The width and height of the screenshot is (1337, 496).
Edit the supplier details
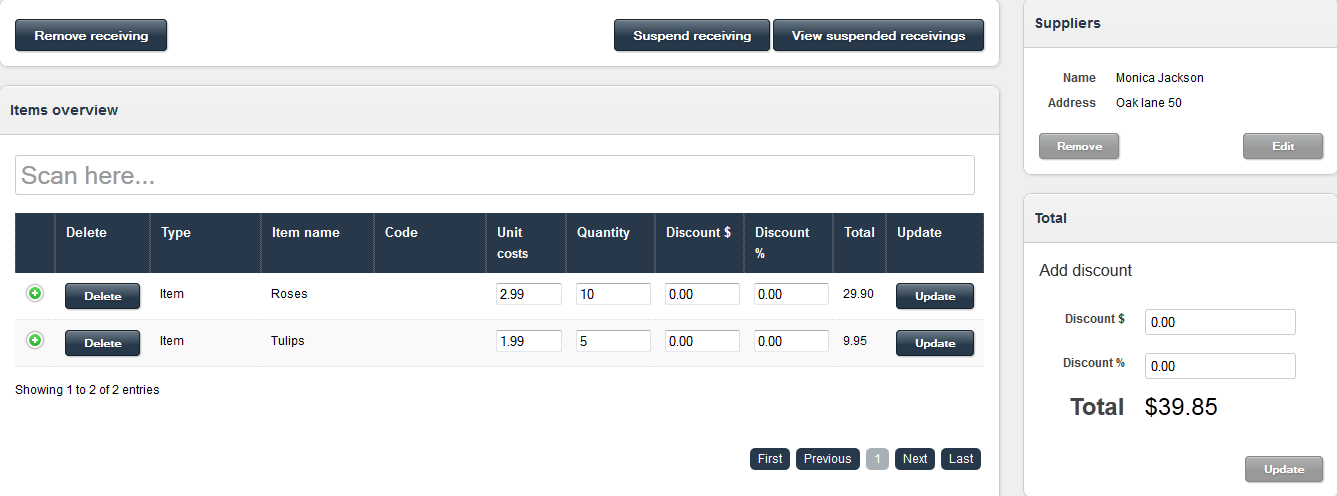[x=1282, y=146]
